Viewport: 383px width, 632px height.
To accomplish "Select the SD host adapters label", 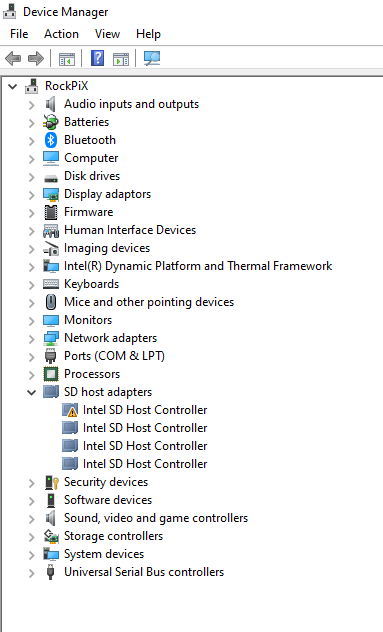I will click(108, 392).
